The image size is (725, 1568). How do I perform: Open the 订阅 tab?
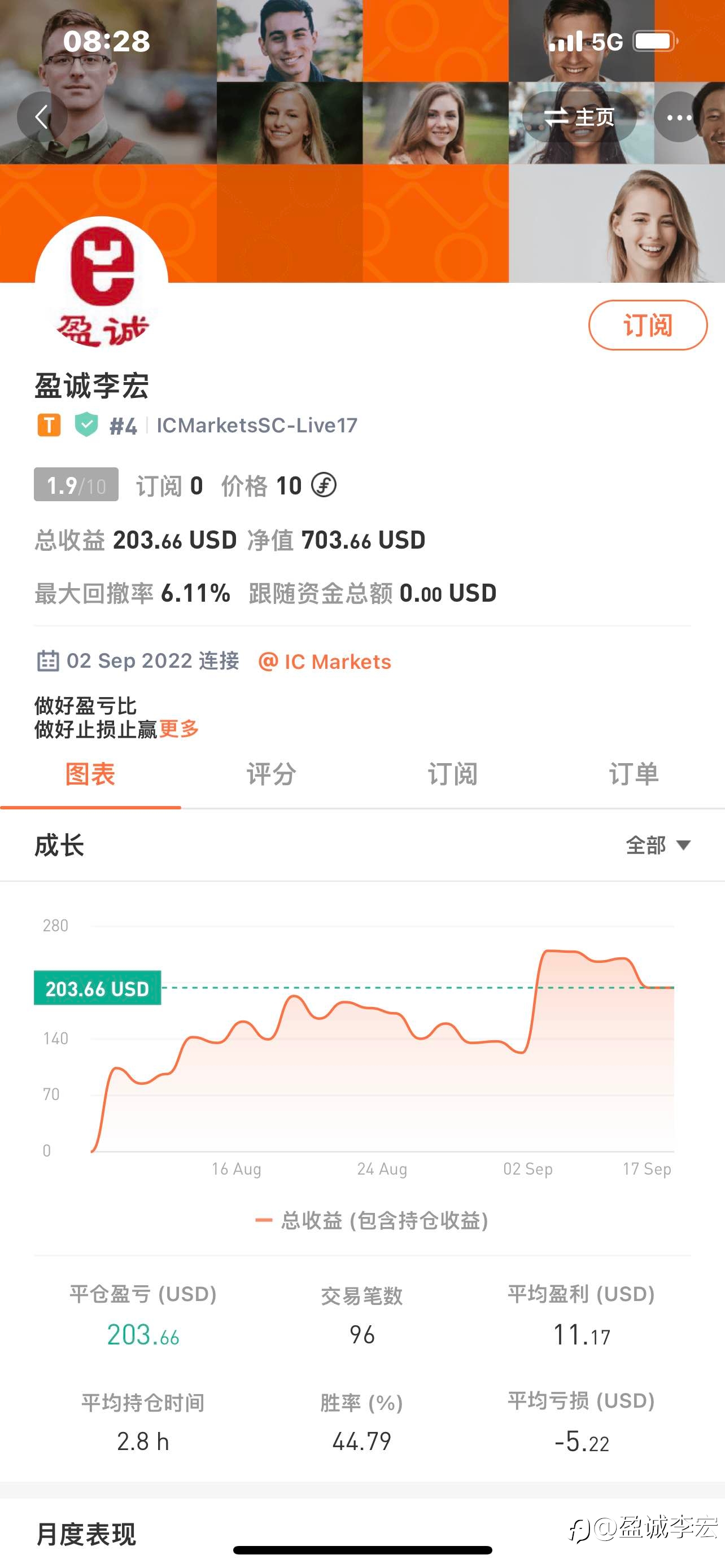tap(452, 775)
